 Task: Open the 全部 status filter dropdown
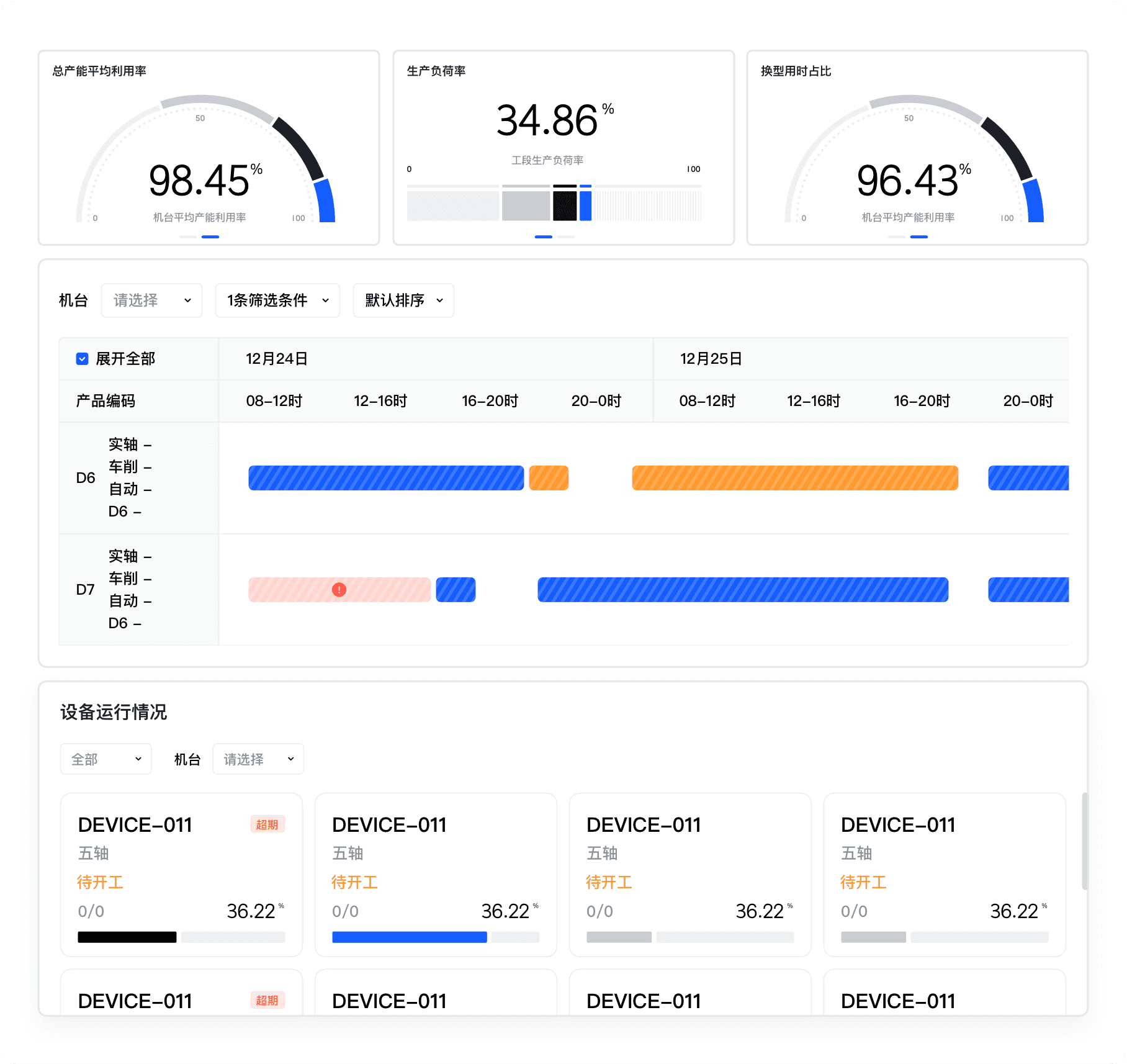point(106,759)
